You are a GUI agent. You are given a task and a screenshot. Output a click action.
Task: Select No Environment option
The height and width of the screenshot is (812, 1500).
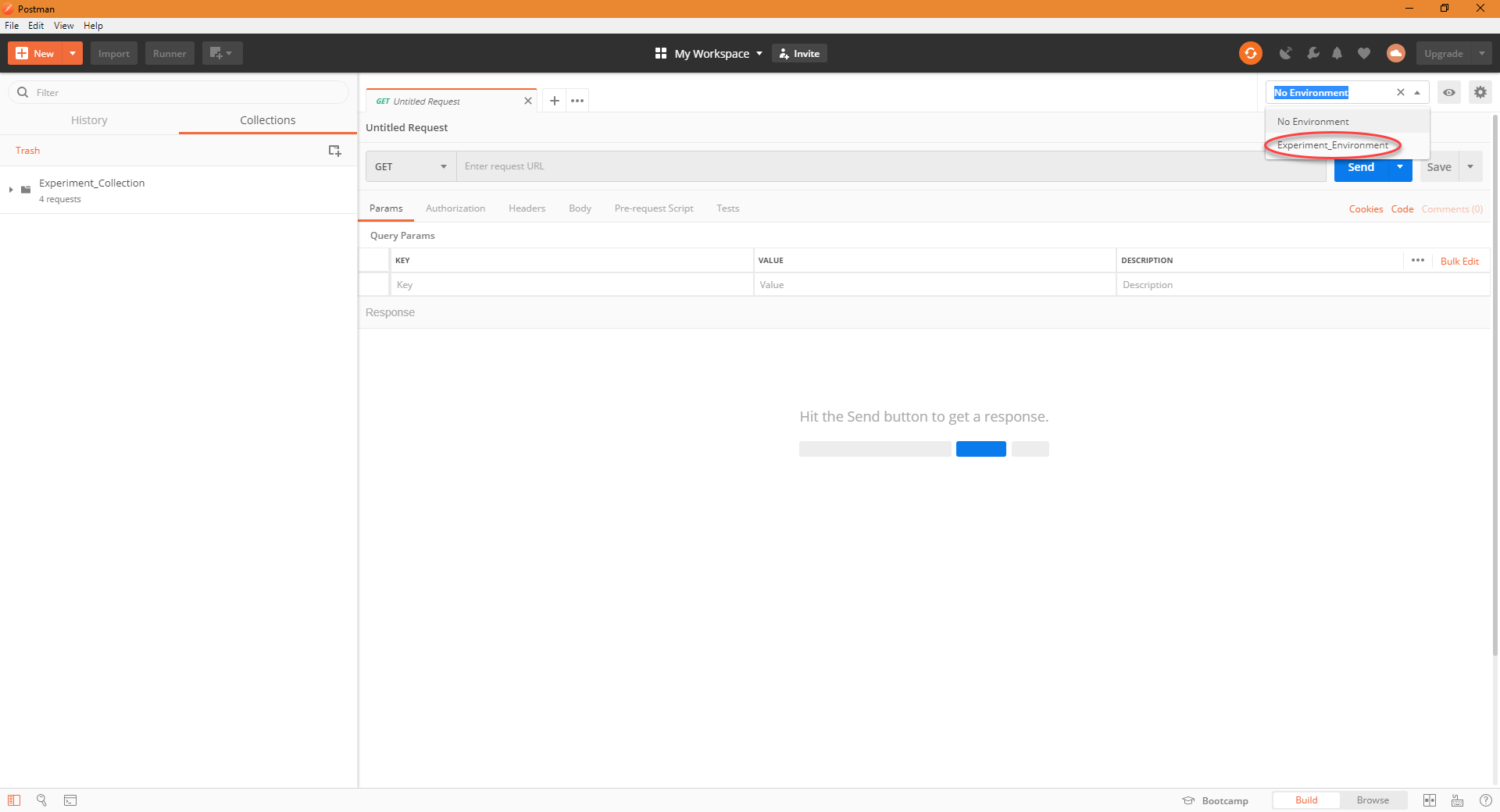click(1347, 122)
